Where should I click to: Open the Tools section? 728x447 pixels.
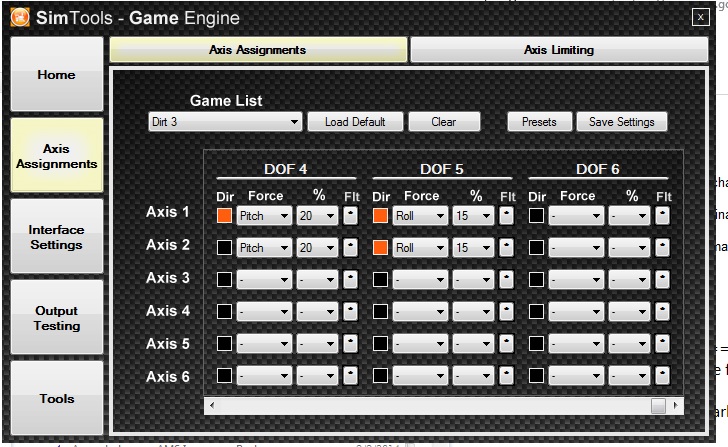pyautogui.click(x=57, y=398)
